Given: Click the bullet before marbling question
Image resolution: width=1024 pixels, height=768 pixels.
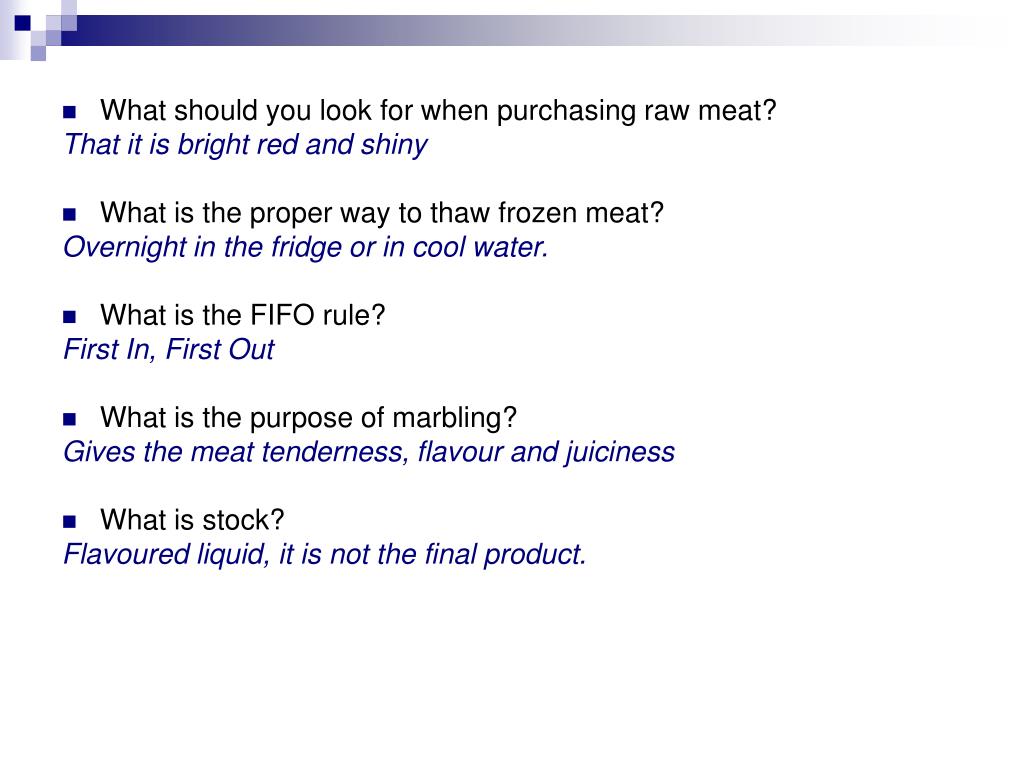Looking at the screenshot, I should [69, 419].
